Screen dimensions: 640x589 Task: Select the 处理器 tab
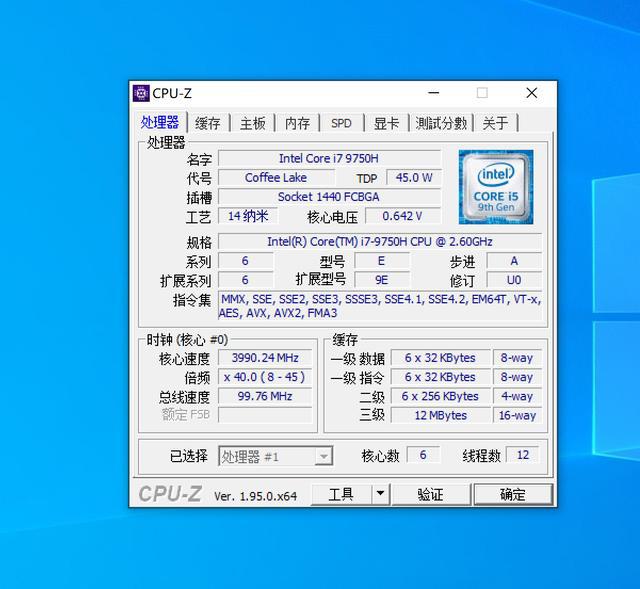[160, 122]
